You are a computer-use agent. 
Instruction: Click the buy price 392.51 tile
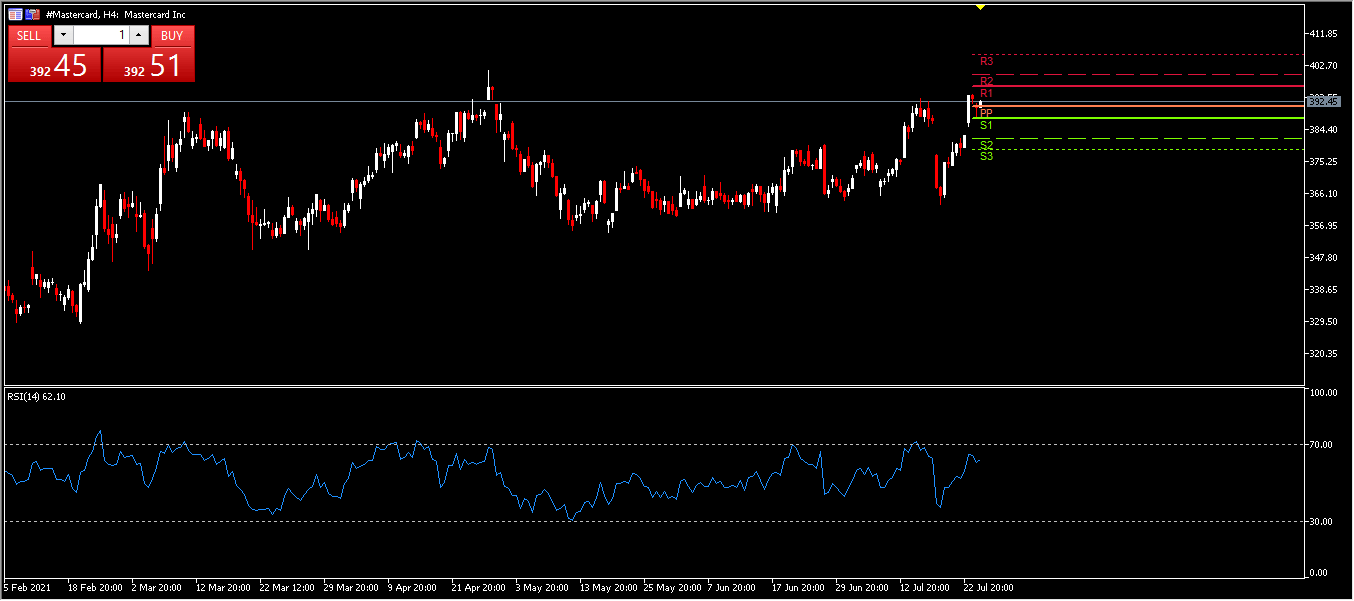tap(149, 66)
